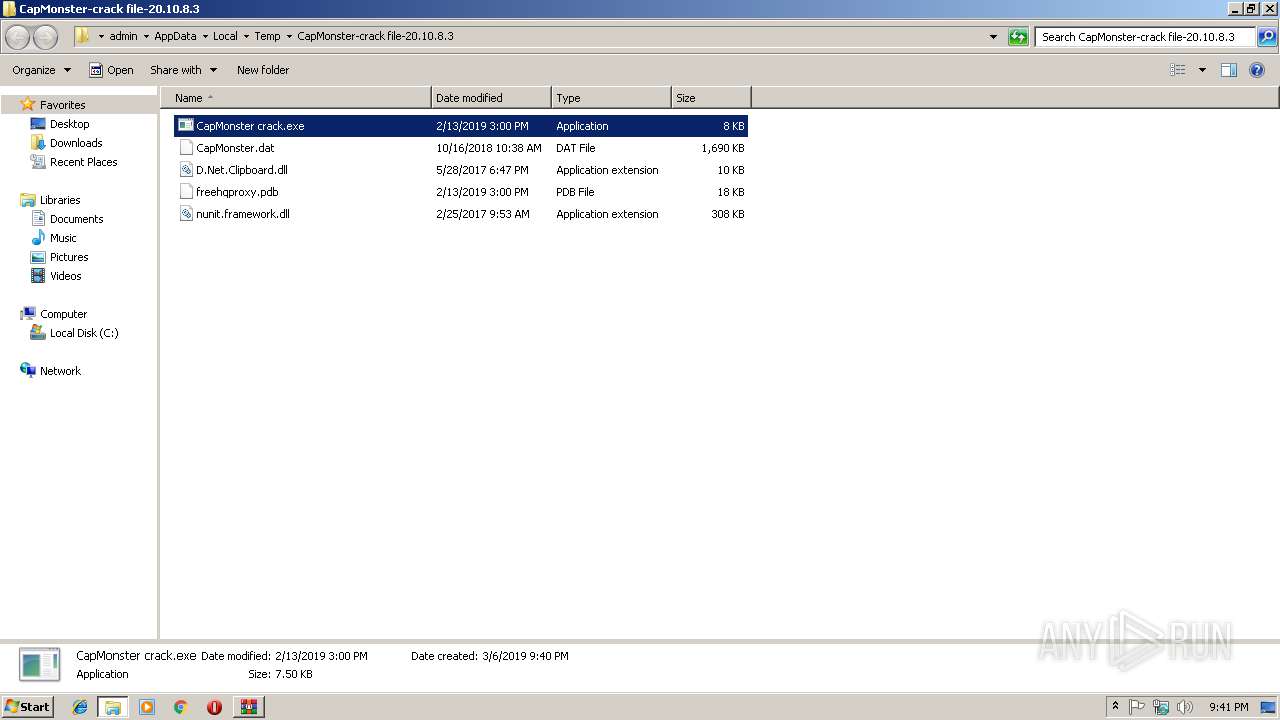Click the nunit.framework.dll file name
Viewport: 1280px width, 720px height.
[243, 214]
